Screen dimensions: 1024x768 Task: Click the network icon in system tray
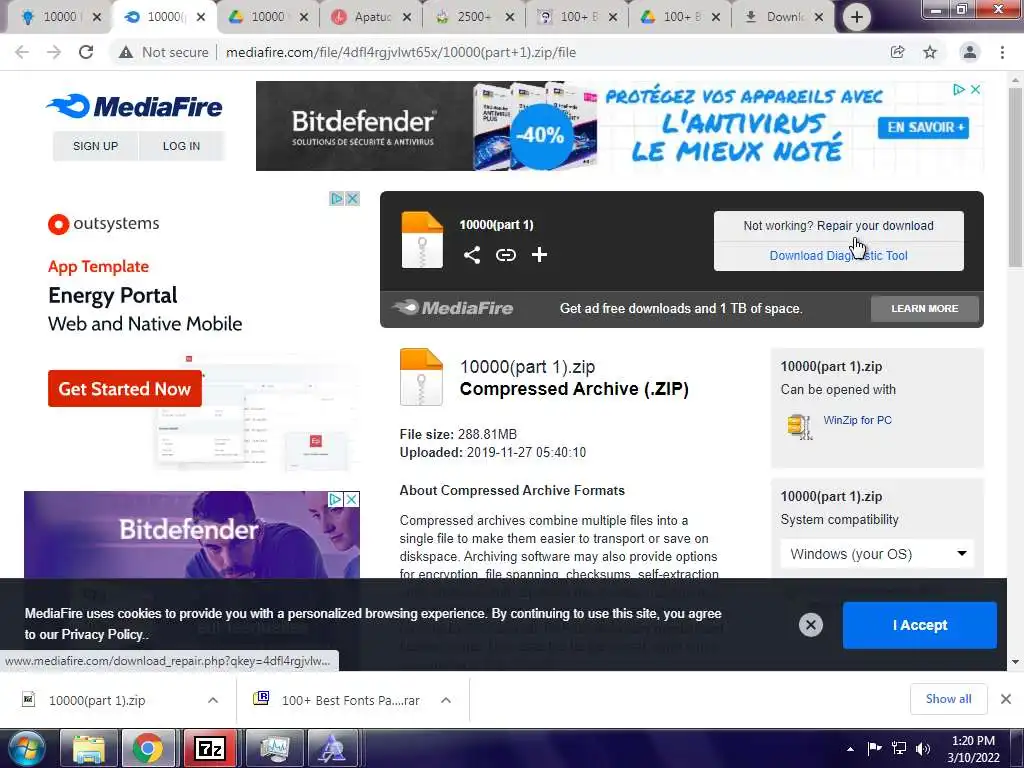[899, 748]
